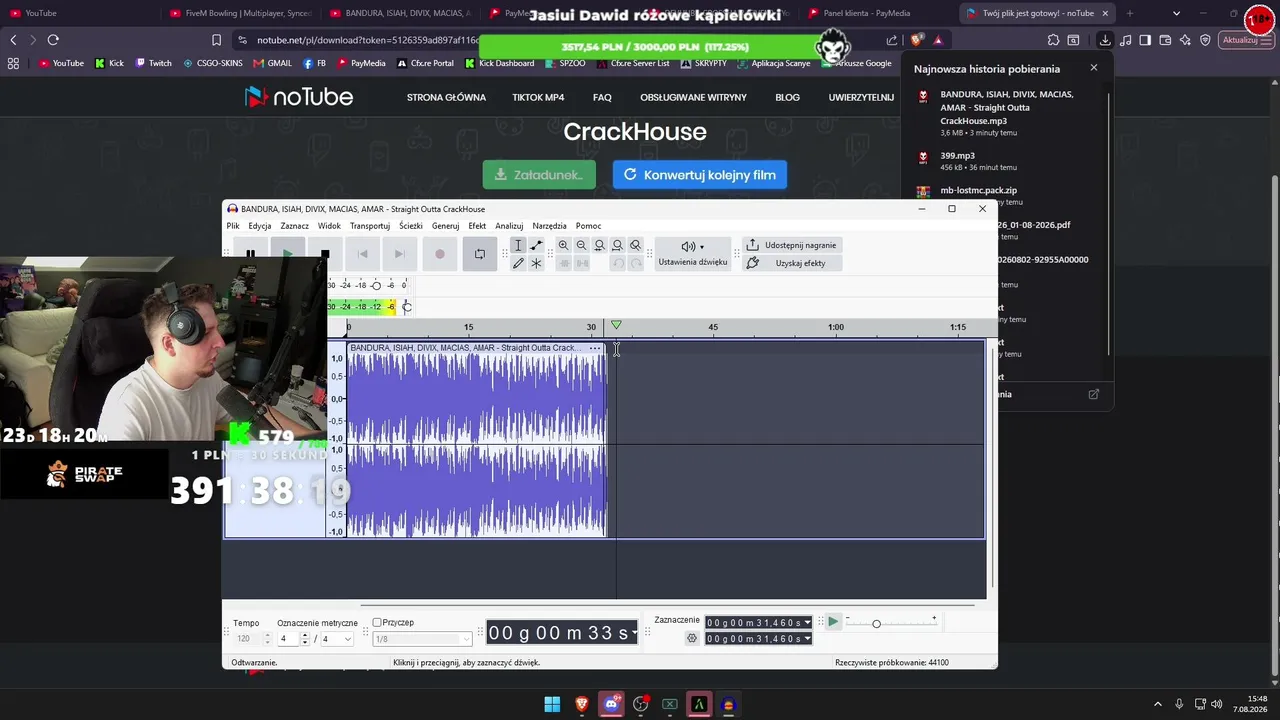The height and width of the screenshot is (720, 1280).
Task: Open Windows Start menu on taskbar
Action: (552, 704)
